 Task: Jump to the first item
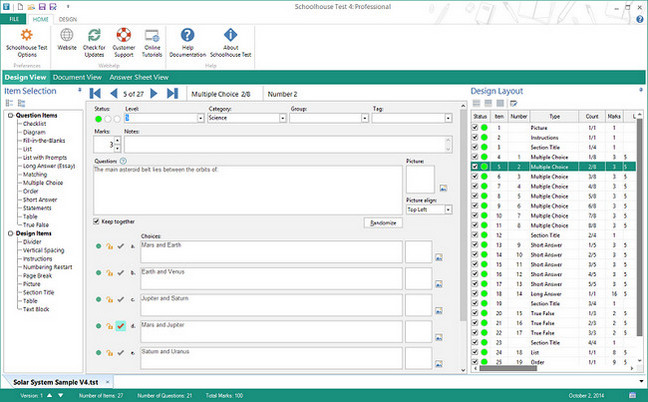[x=96, y=94]
